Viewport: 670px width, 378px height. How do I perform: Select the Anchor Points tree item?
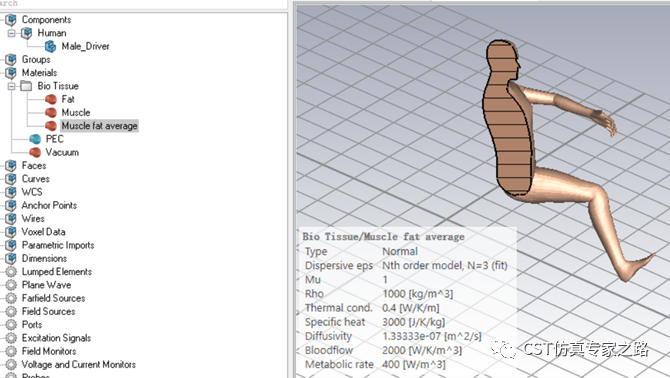[x=49, y=205]
